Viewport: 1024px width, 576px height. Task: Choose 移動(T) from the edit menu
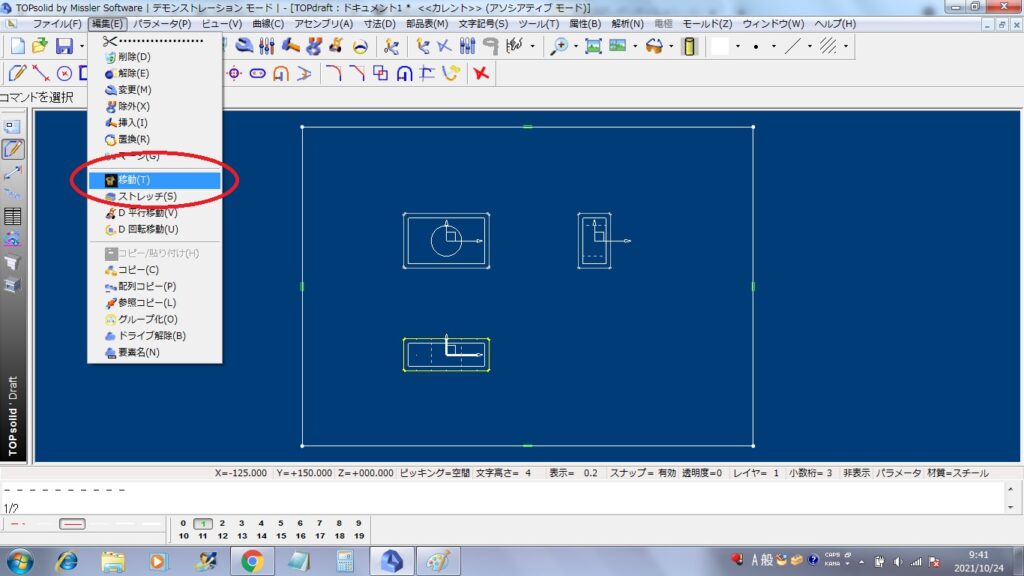(155, 180)
